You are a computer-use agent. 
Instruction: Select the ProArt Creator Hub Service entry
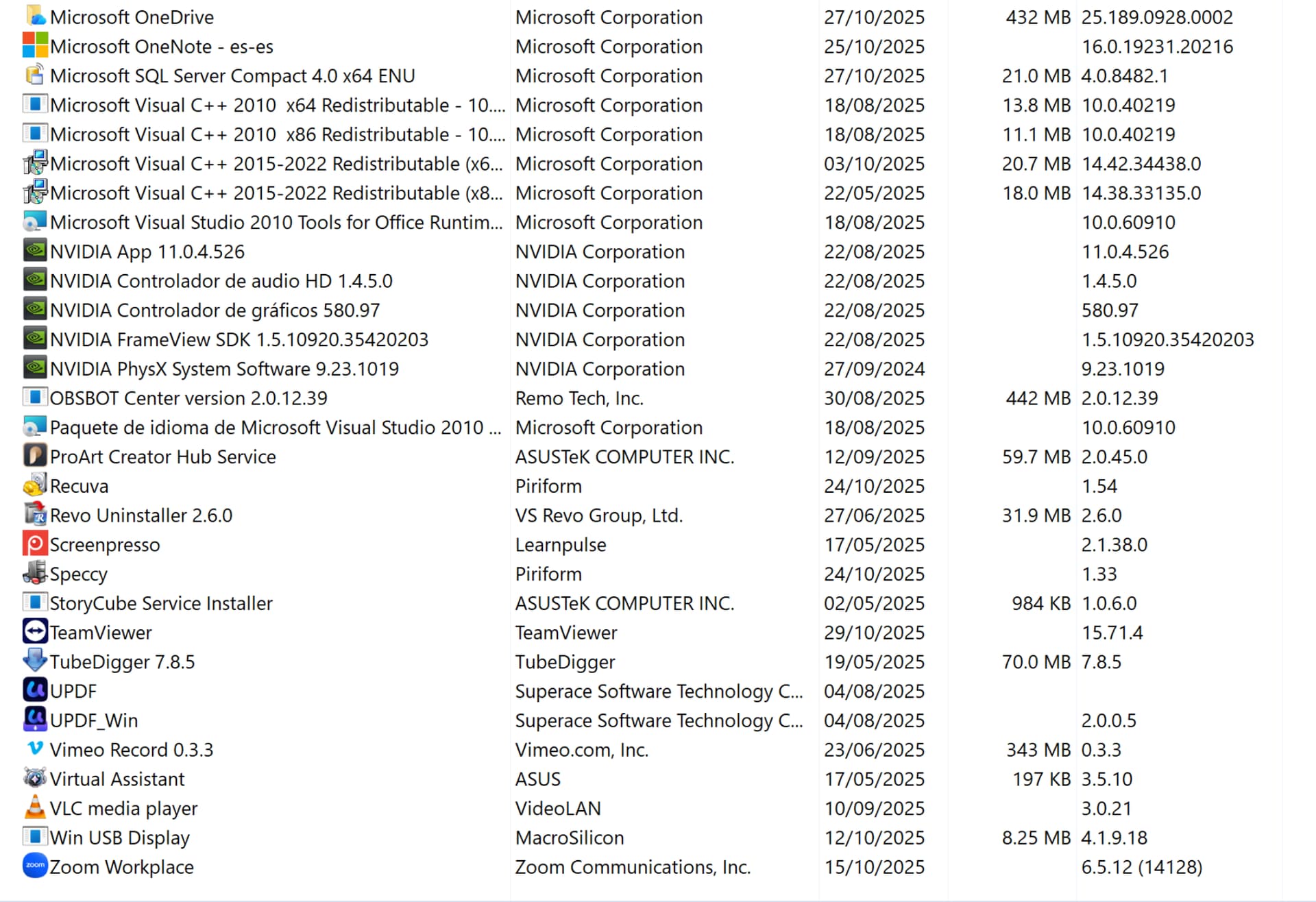tap(162, 457)
